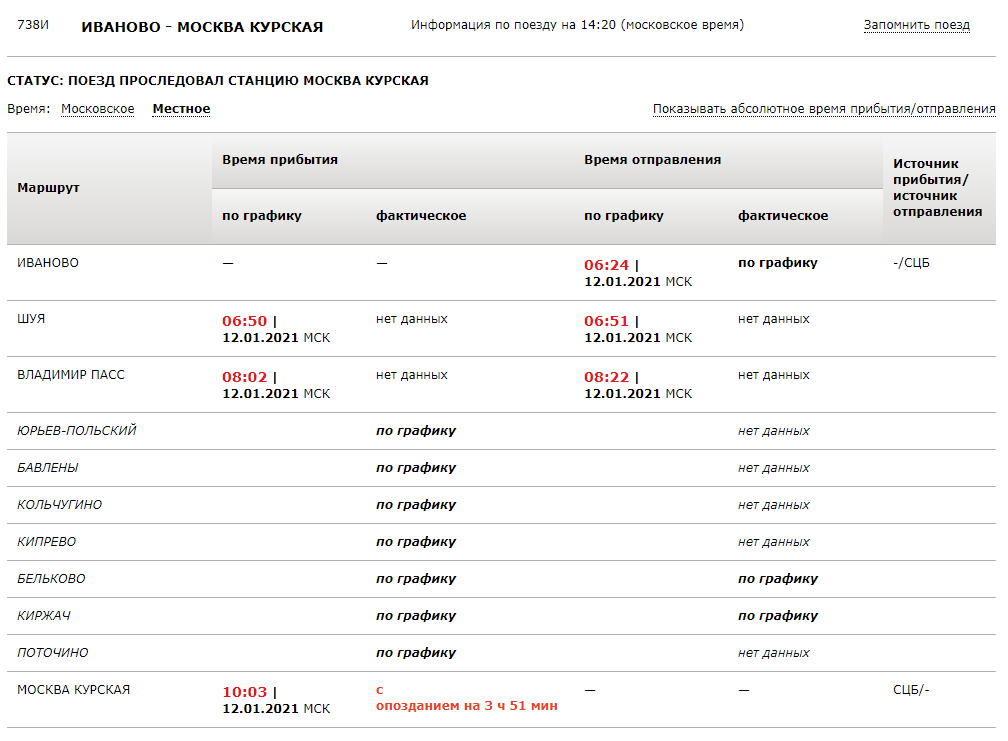Click the "Запомнить поезд" link
The width and height of the screenshot is (1008, 741).
click(916, 25)
